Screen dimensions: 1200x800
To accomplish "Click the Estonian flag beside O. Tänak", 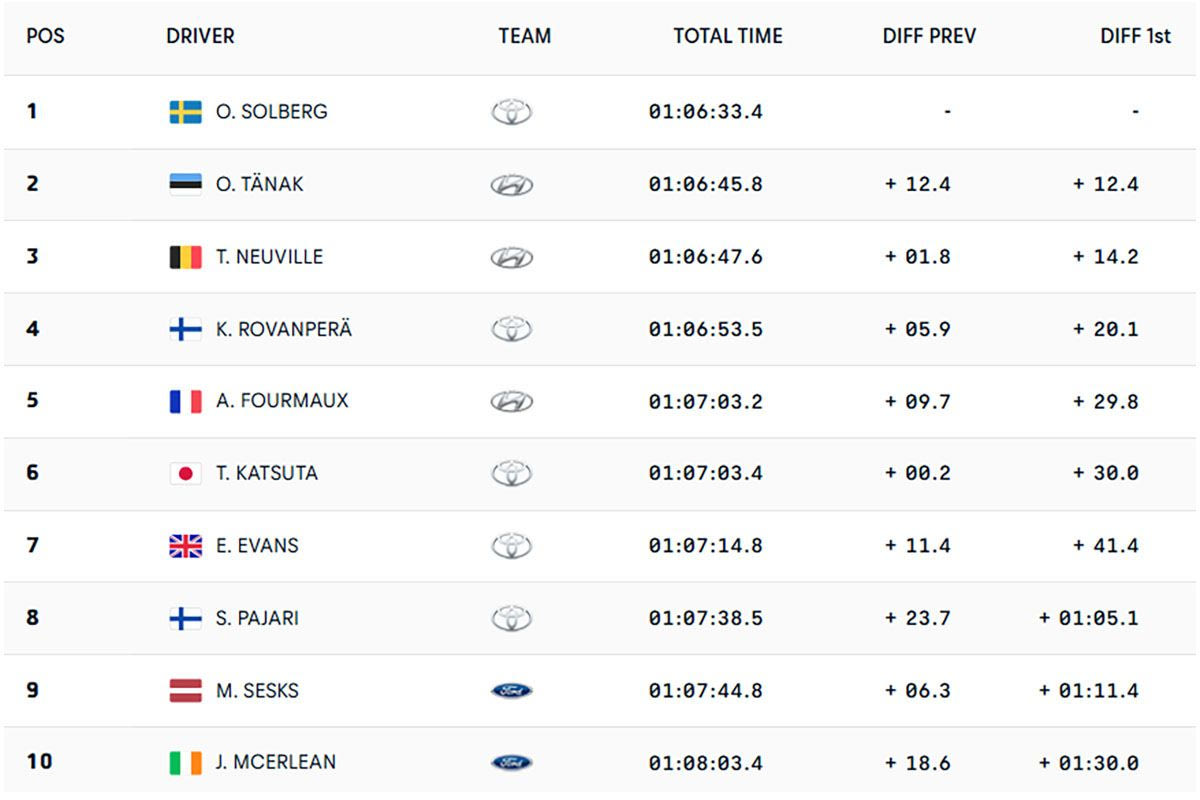I will [x=186, y=184].
